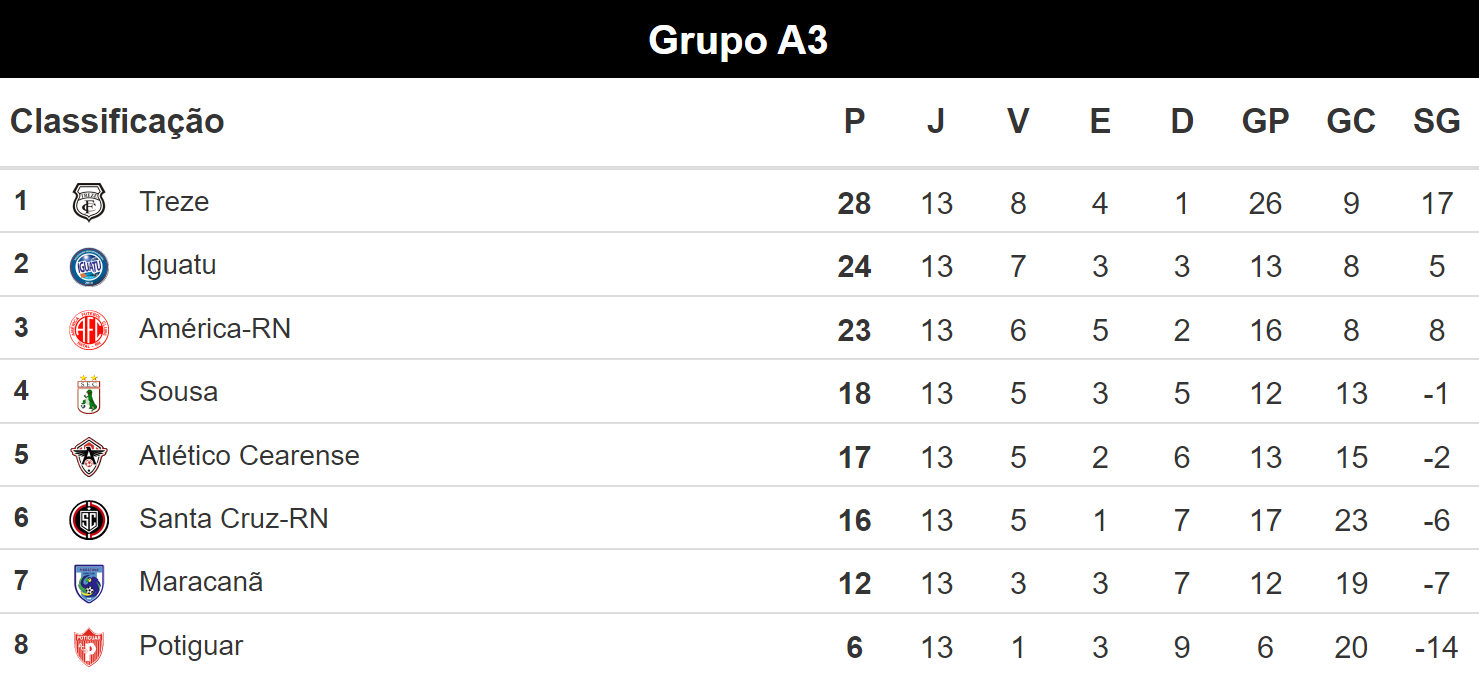
Task: Click the GP goals-for column header
Action: tap(1265, 122)
